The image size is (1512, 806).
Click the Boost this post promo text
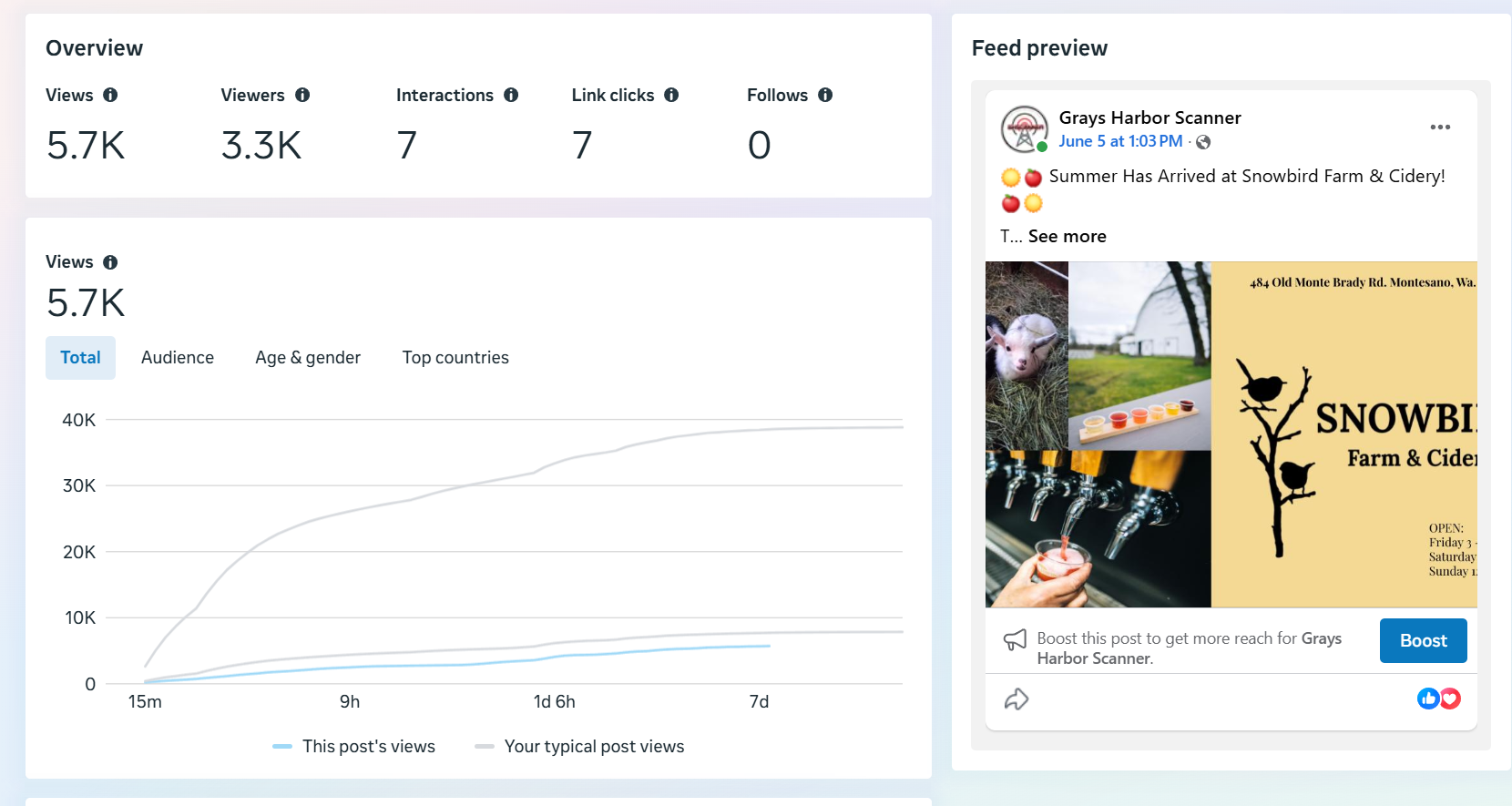pos(1190,648)
